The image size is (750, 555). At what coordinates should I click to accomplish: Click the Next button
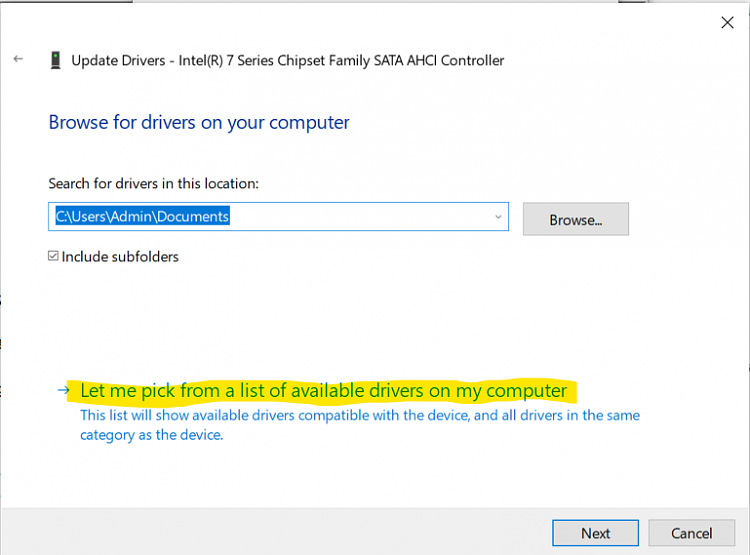pos(596,533)
